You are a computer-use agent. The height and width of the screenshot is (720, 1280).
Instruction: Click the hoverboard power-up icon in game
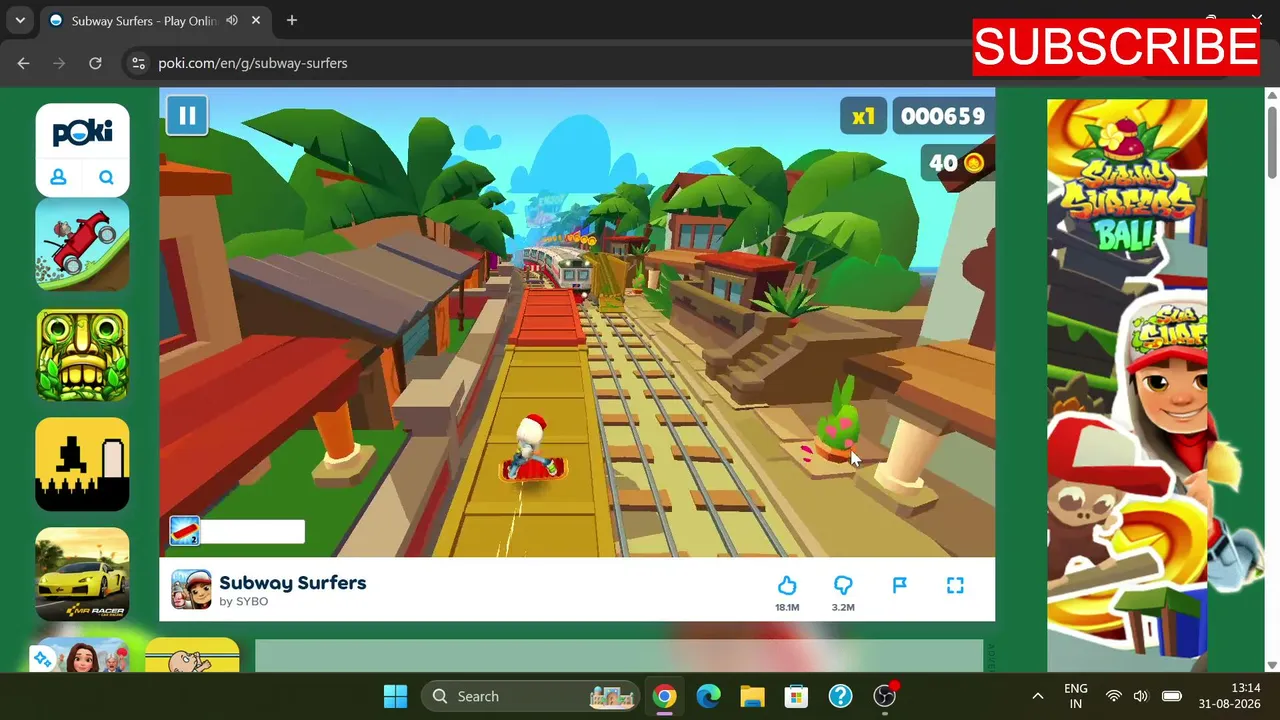pos(185,531)
